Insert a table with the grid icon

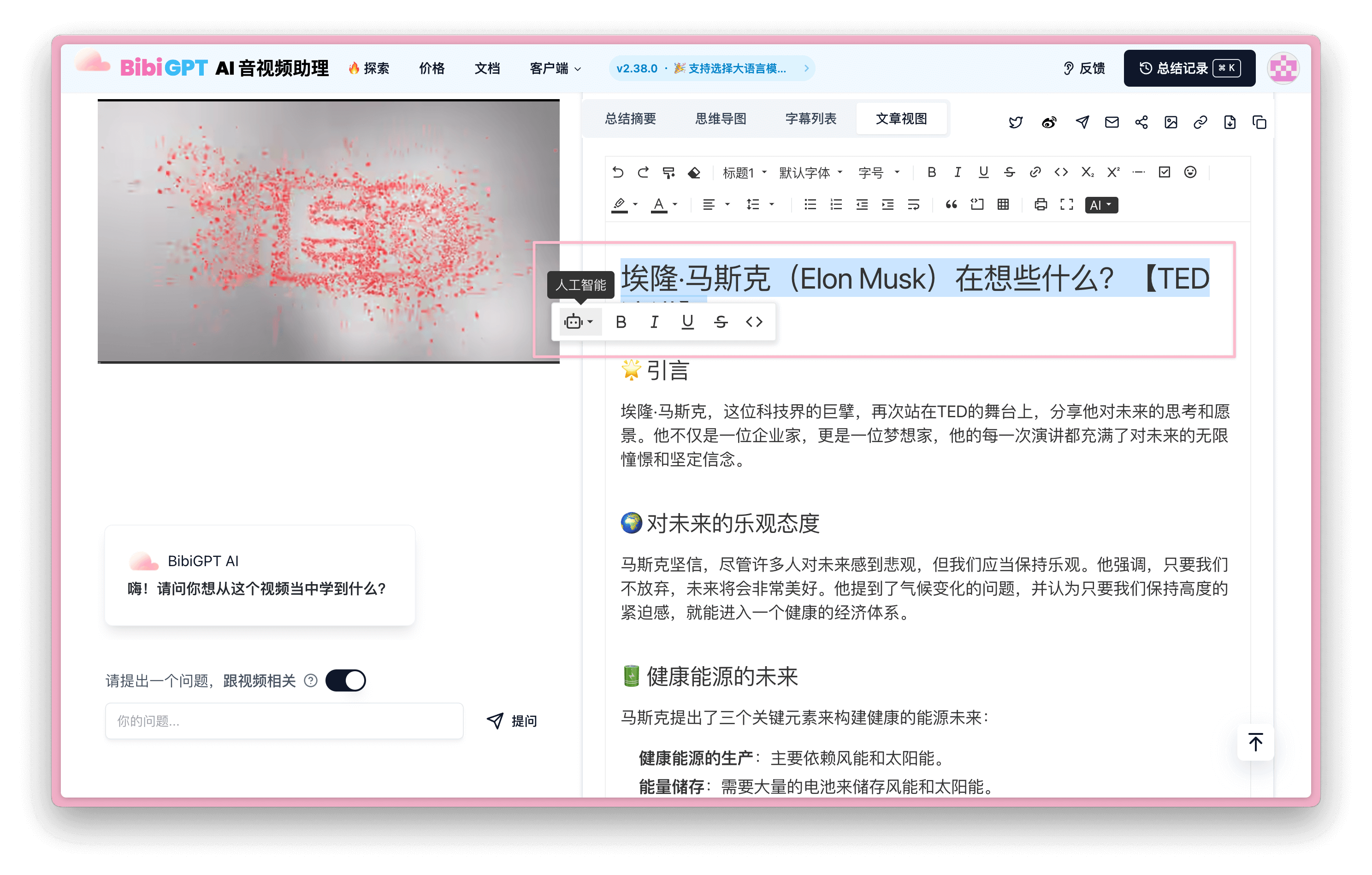1003,205
